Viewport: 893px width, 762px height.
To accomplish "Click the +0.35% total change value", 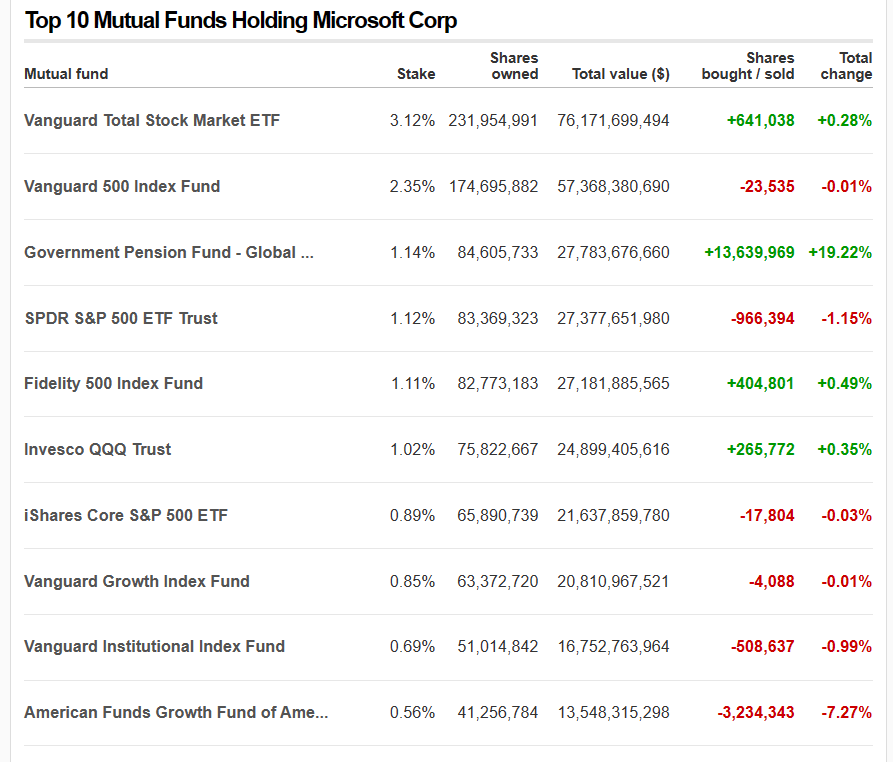I will (x=845, y=450).
